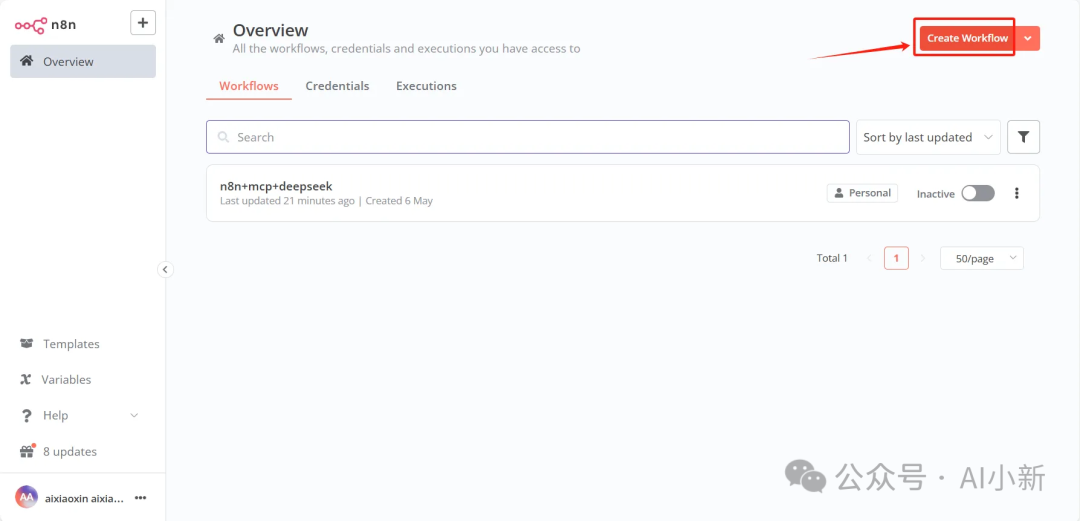Switch to the Credentials tab
Viewport: 1080px width, 521px height.
pos(338,86)
